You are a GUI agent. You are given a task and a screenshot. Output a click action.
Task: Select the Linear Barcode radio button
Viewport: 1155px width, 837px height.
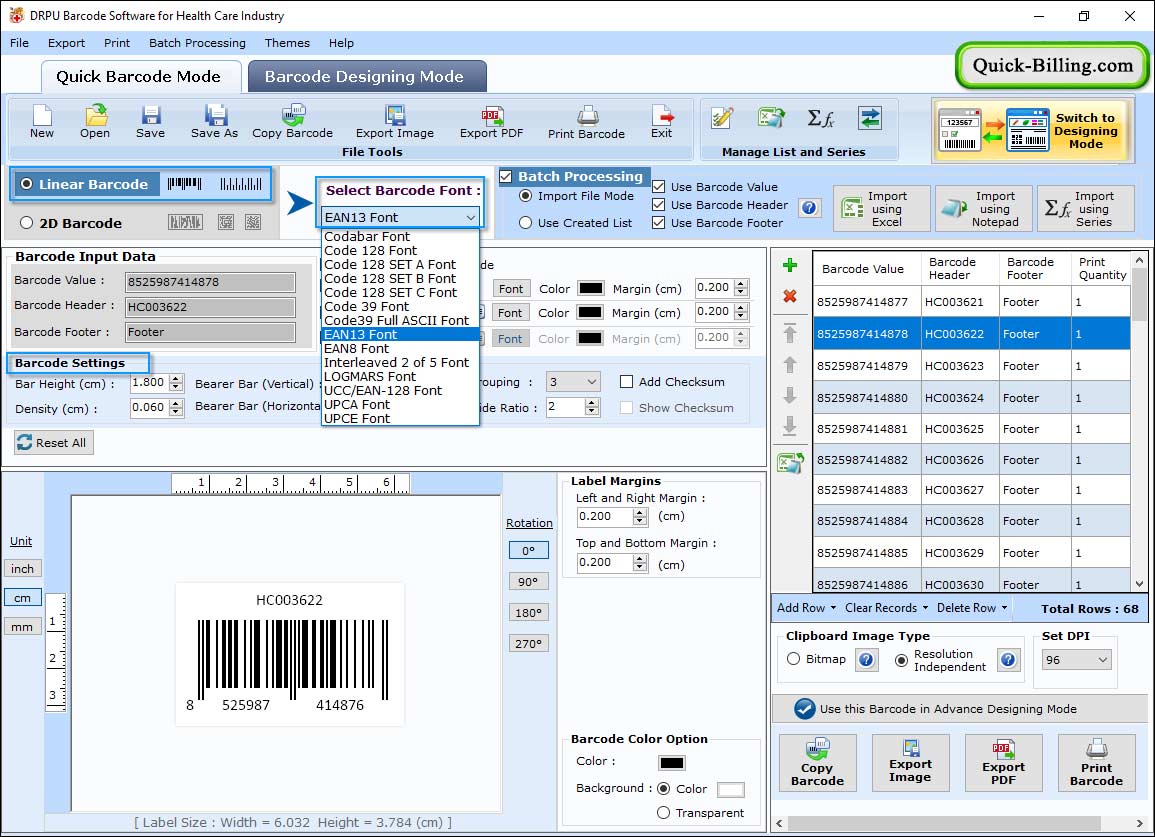(27, 184)
